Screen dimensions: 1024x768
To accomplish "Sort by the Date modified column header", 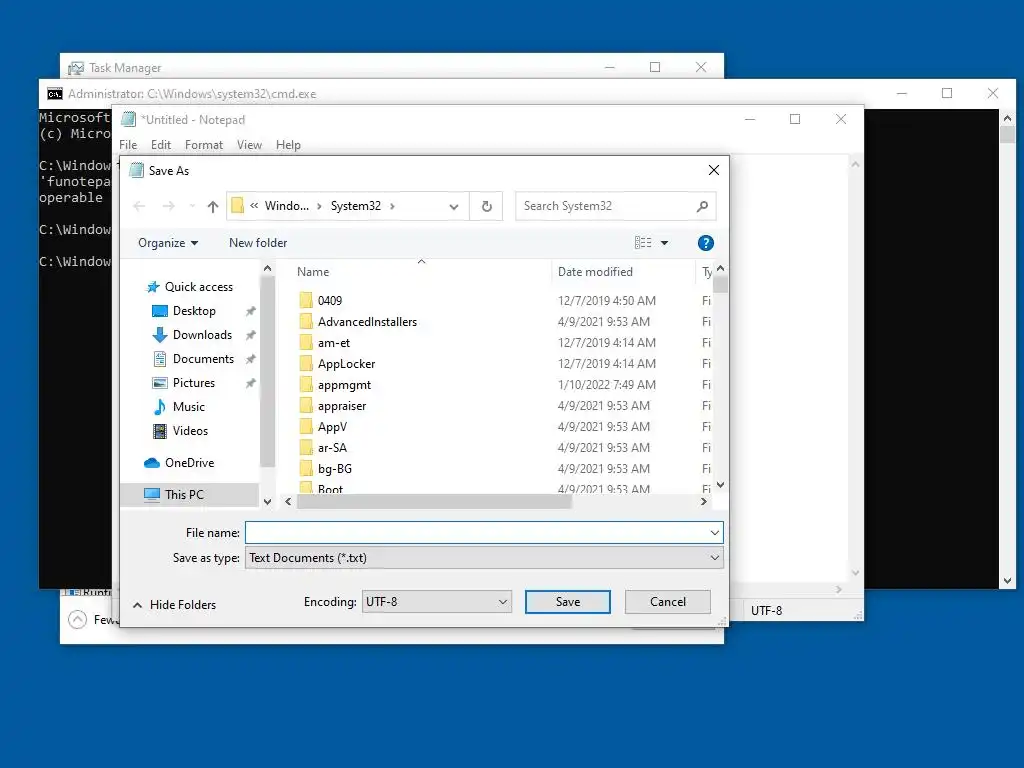I will [595, 272].
